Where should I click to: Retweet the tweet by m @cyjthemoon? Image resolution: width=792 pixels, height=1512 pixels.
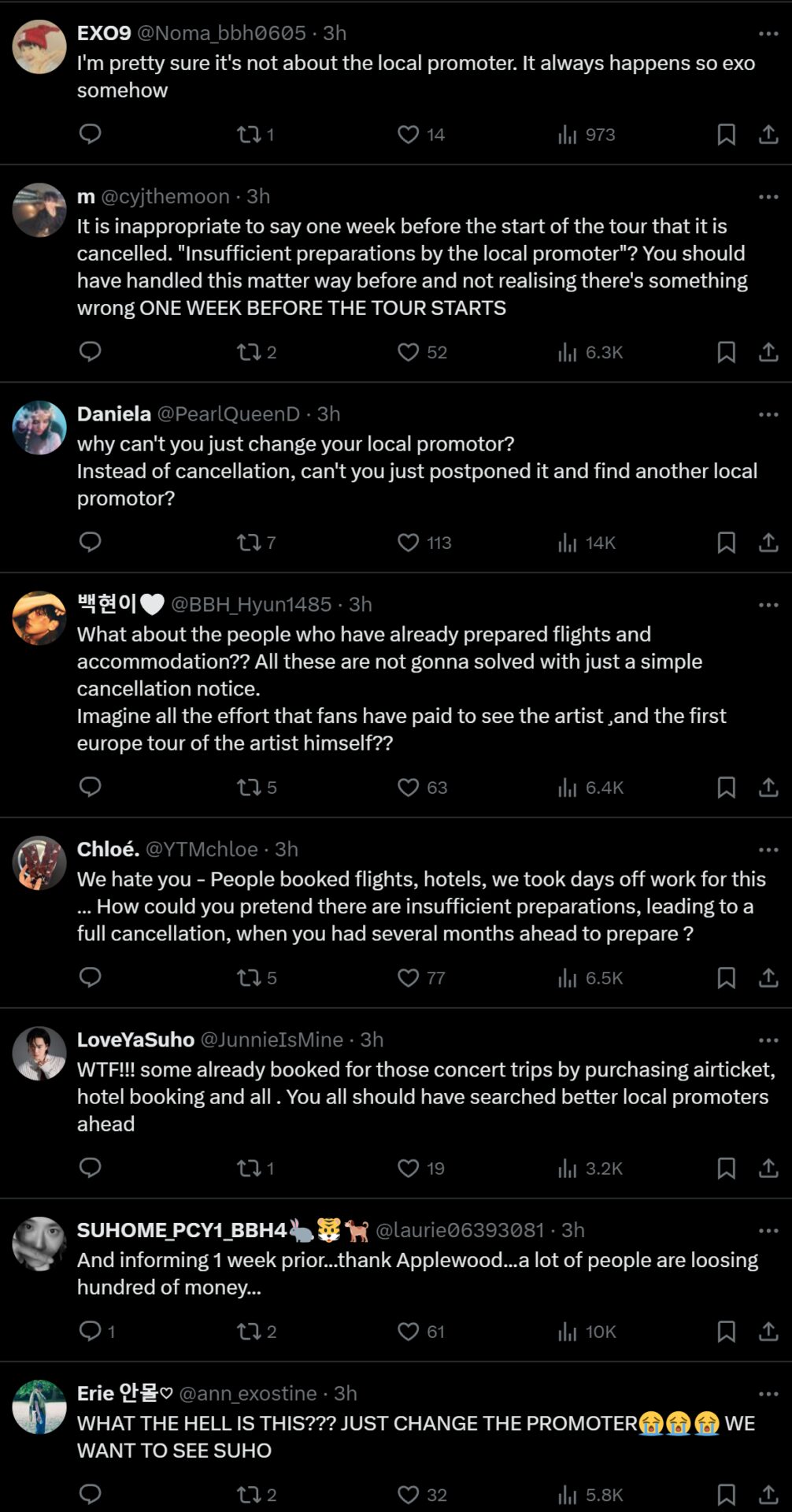pyautogui.click(x=250, y=352)
